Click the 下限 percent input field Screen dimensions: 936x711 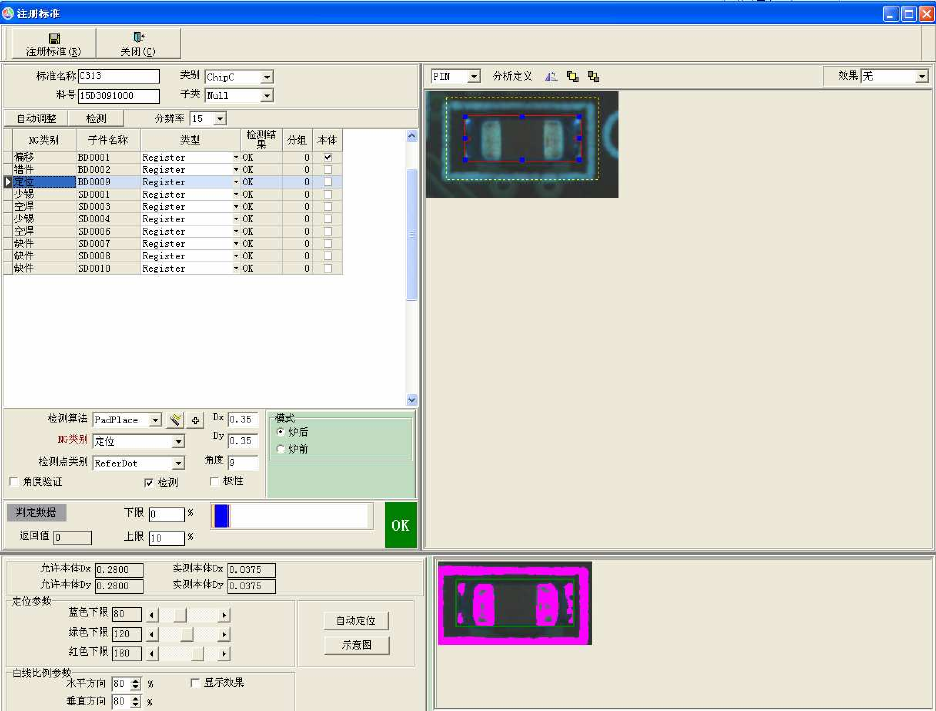point(167,514)
